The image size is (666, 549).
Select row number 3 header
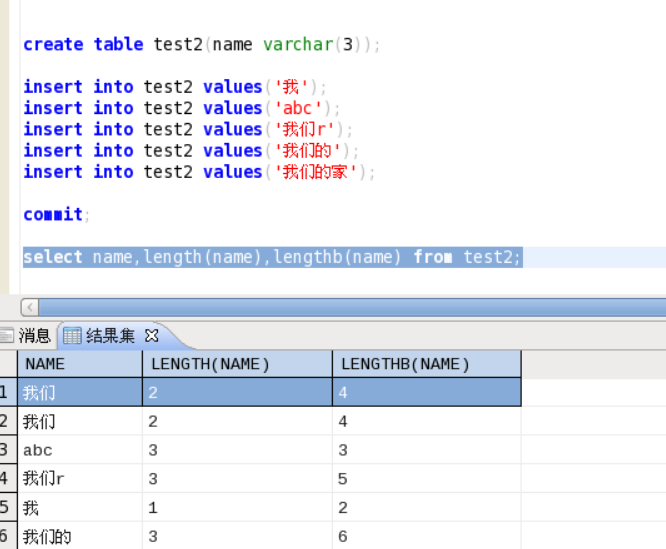tap(6, 451)
